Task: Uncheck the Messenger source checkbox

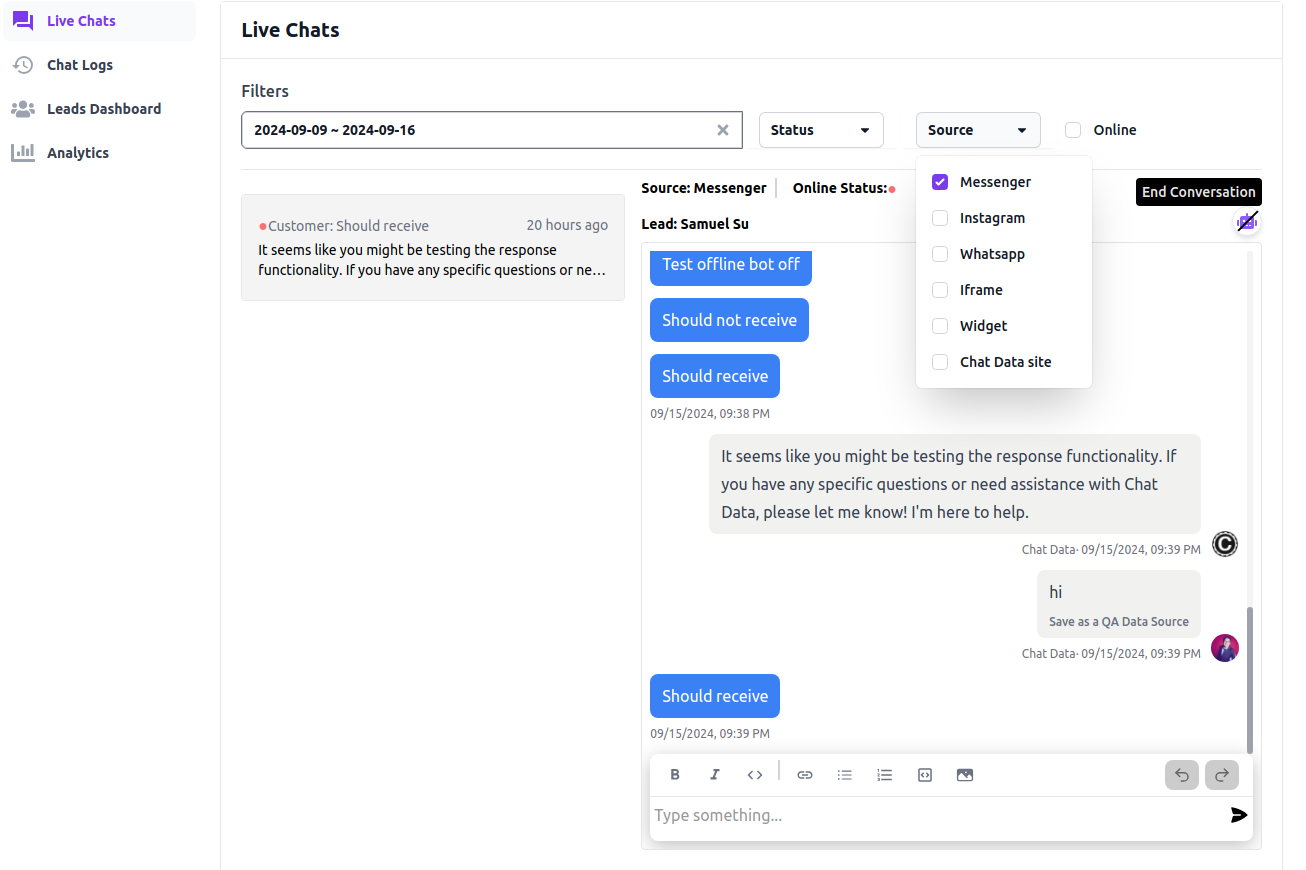Action: click(x=940, y=182)
